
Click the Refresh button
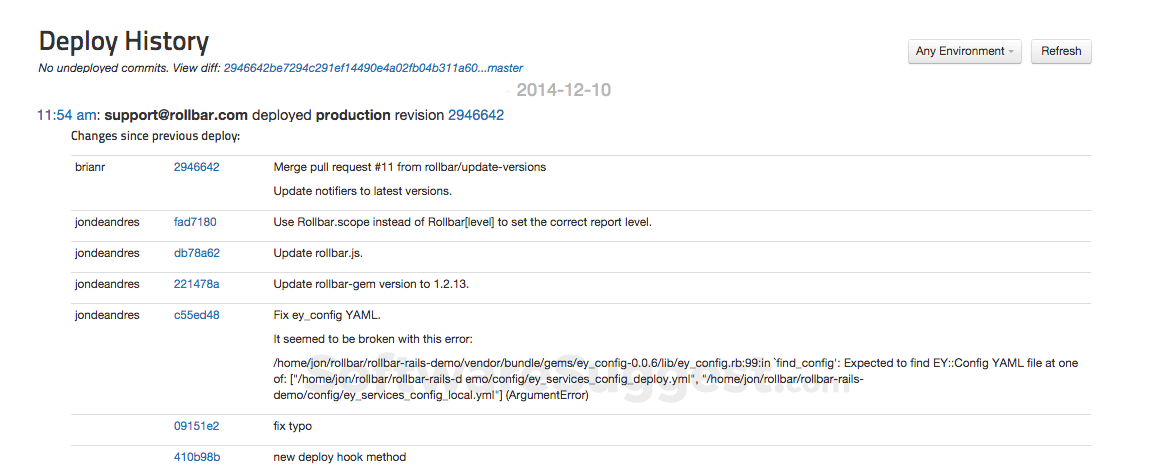coord(1061,51)
